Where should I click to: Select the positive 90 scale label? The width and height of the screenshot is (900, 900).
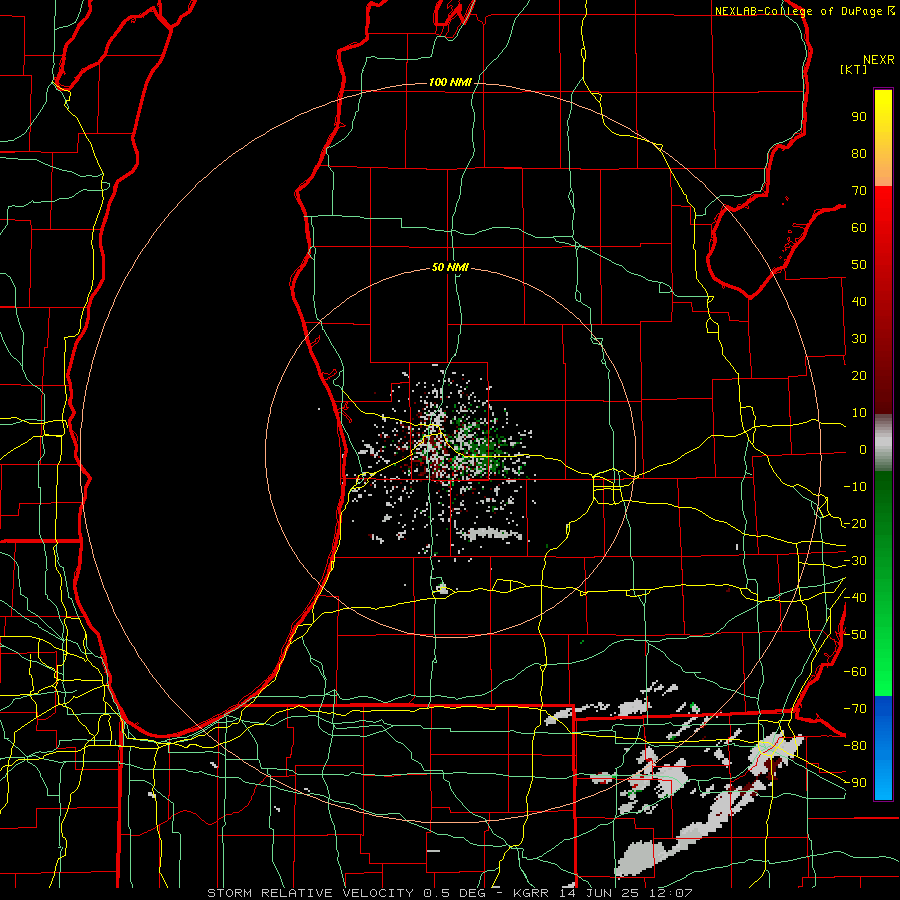click(x=859, y=117)
